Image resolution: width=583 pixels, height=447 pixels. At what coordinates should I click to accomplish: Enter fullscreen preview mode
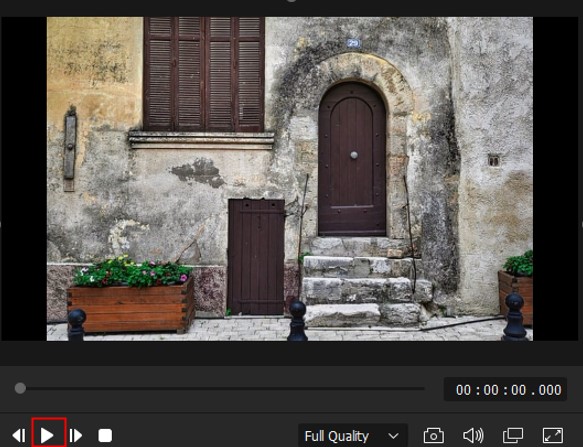pyautogui.click(x=553, y=435)
